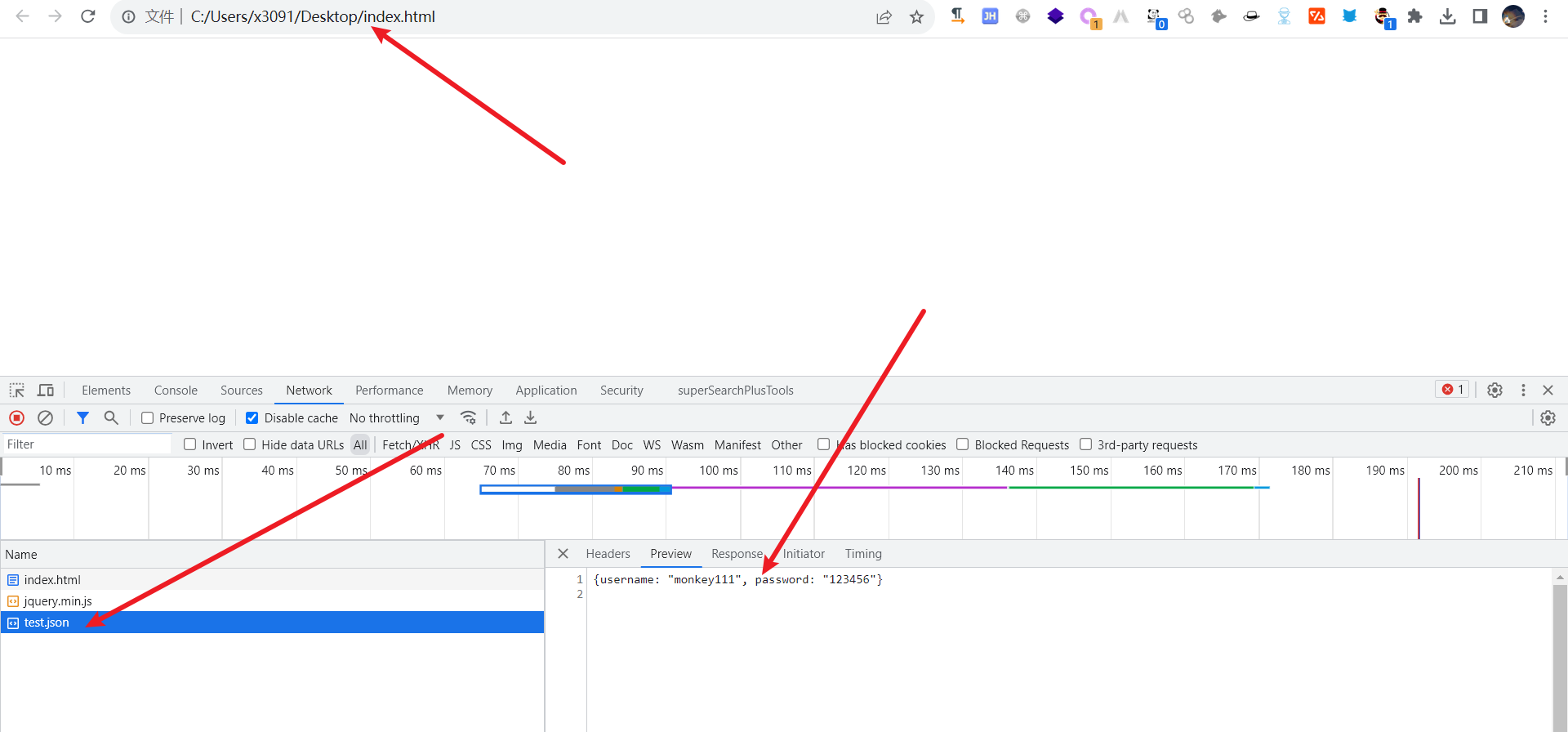Select the Fetch/XHR filter type
Screen dimensions: 1568x732
411,445
